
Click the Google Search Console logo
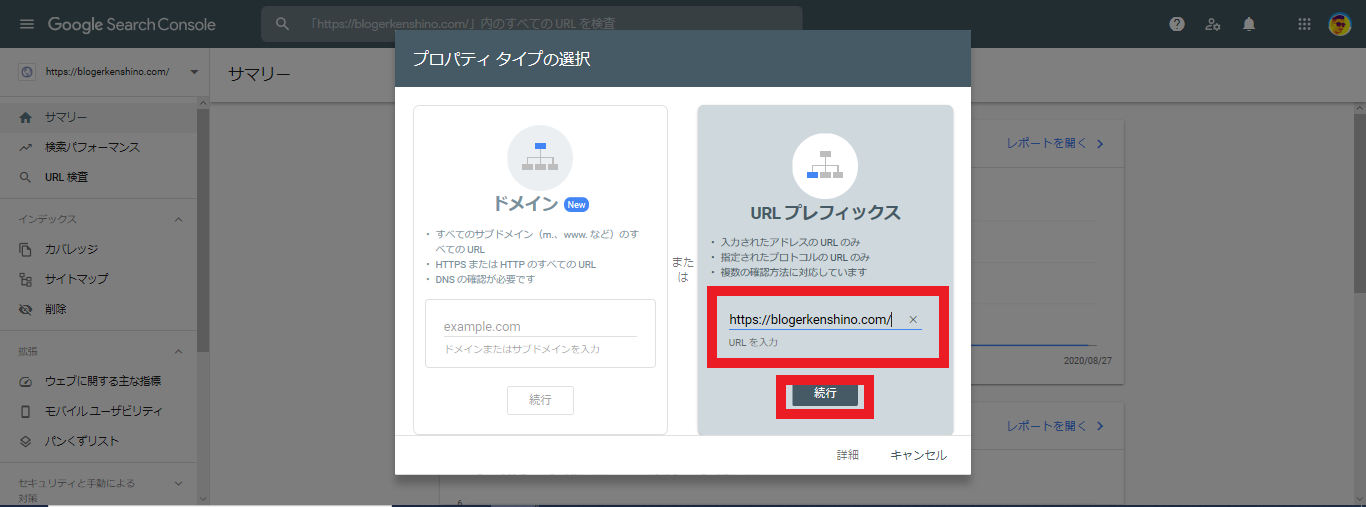click(132, 24)
